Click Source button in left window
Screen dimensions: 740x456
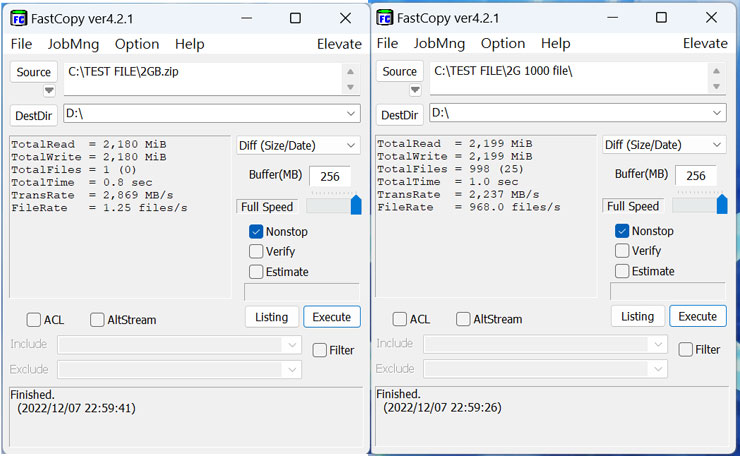[x=34, y=72]
